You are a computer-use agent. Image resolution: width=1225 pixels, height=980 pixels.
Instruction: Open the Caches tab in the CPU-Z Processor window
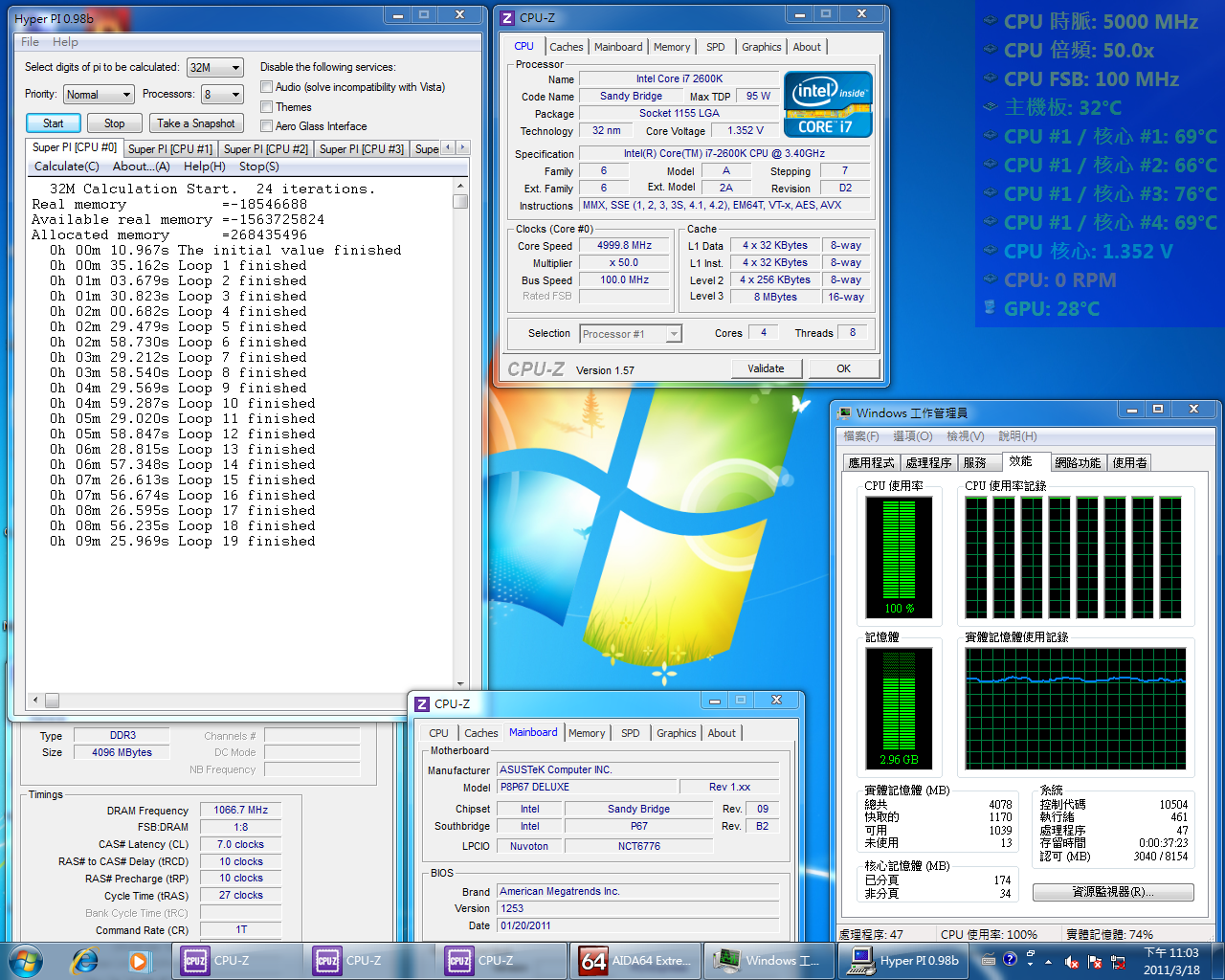[x=566, y=47]
